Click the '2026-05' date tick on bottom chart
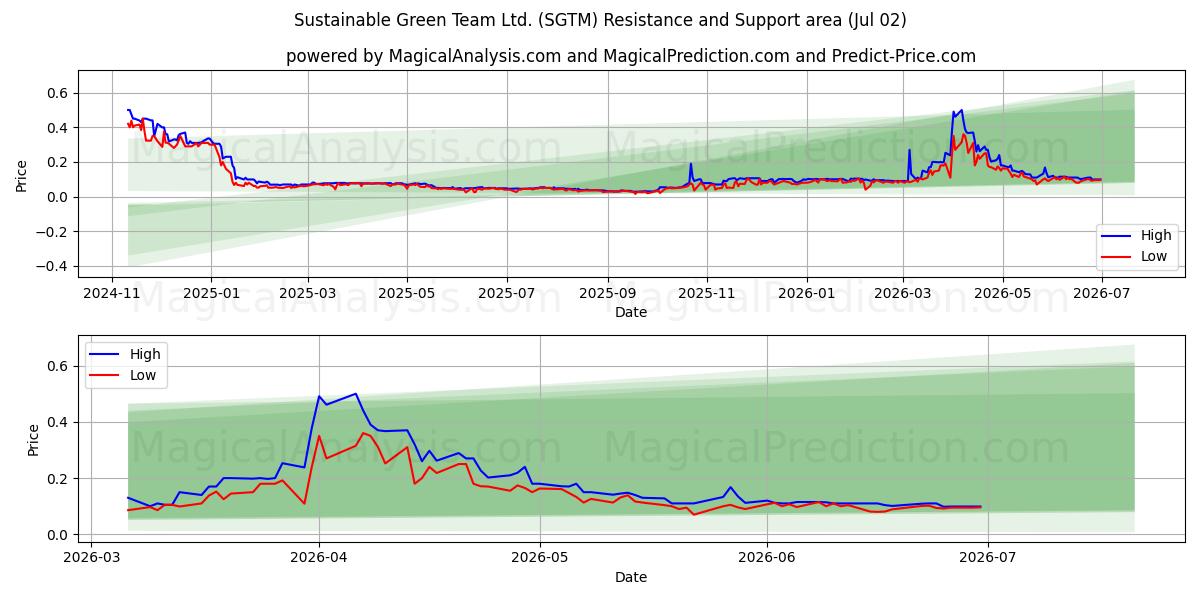Image resolution: width=1200 pixels, height=600 pixels. click(x=540, y=558)
